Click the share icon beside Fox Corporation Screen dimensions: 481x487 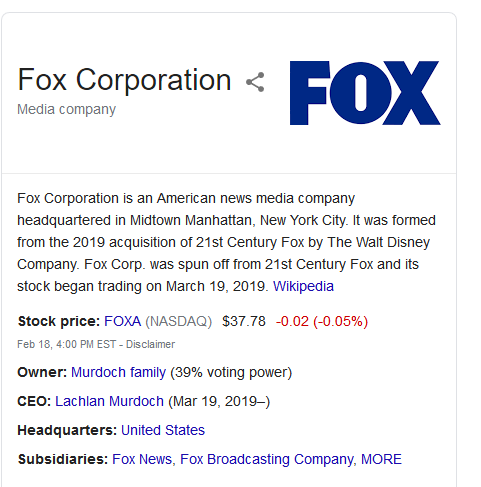(x=255, y=82)
